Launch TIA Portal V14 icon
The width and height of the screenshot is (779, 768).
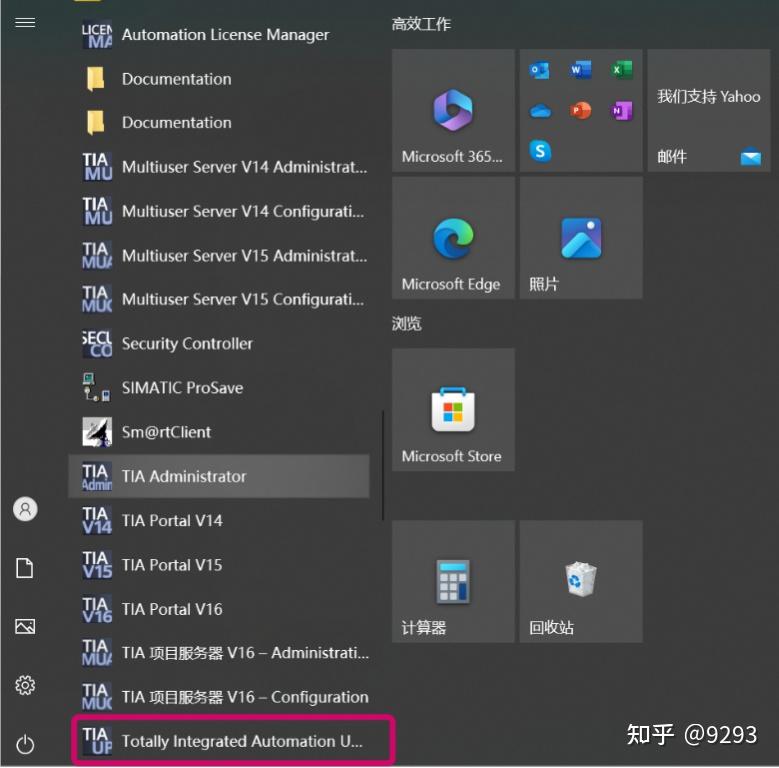coord(97,520)
